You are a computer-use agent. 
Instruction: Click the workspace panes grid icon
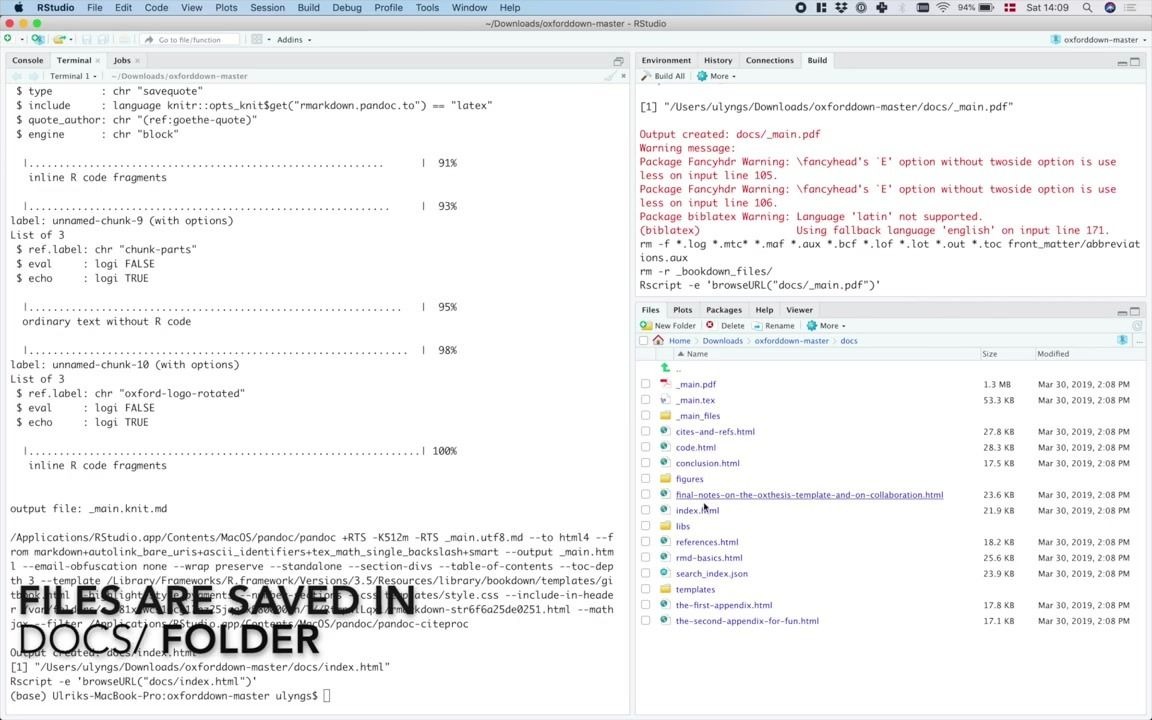256,39
